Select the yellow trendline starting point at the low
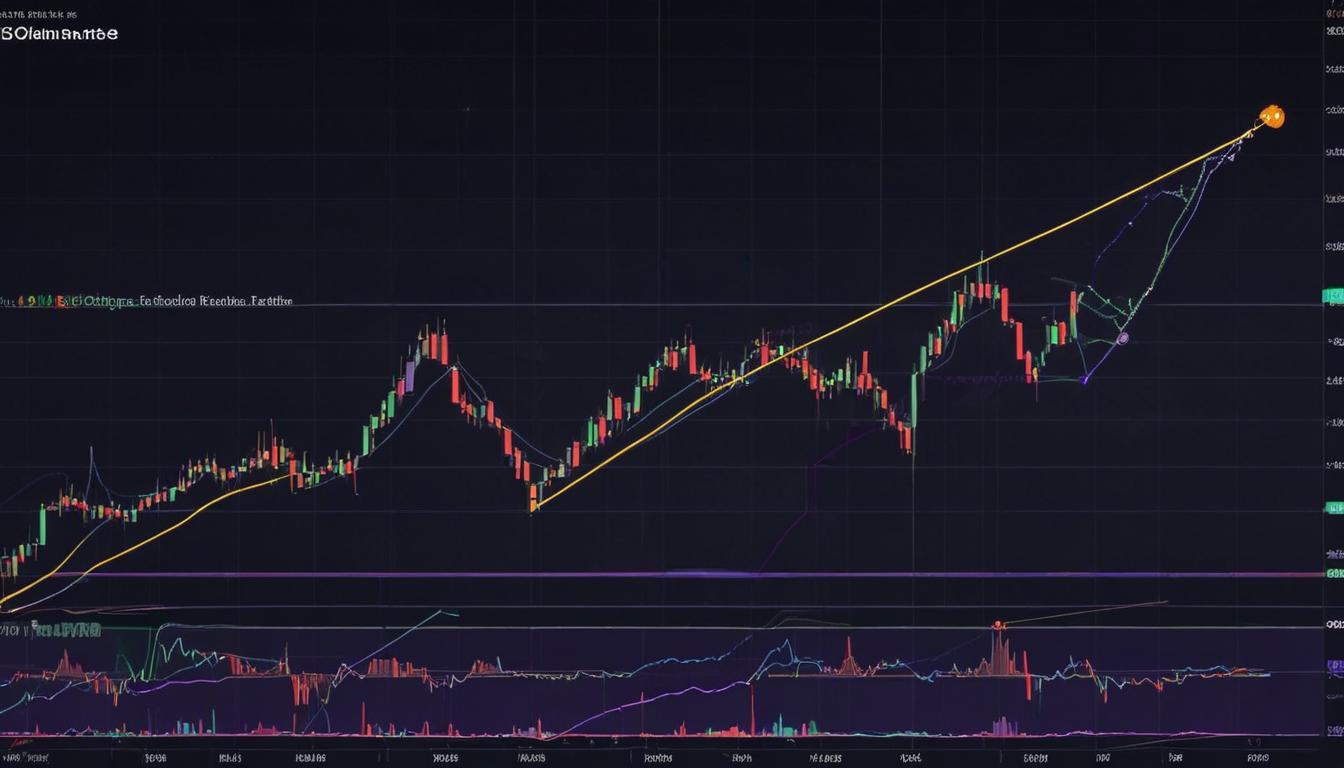The height and width of the screenshot is (768, 1344). (x=534, y=508)
